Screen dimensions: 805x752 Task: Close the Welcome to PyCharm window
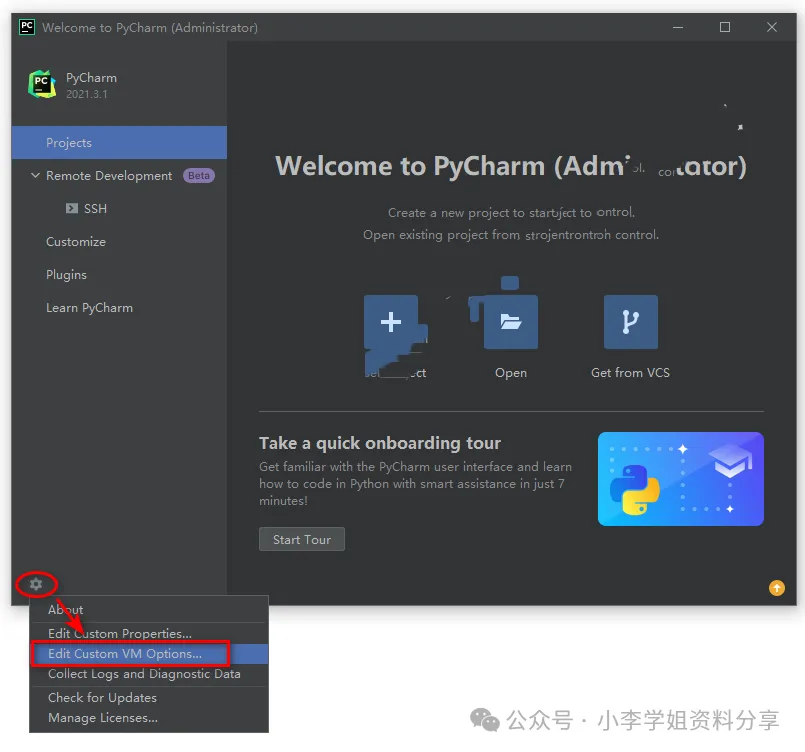772,27
